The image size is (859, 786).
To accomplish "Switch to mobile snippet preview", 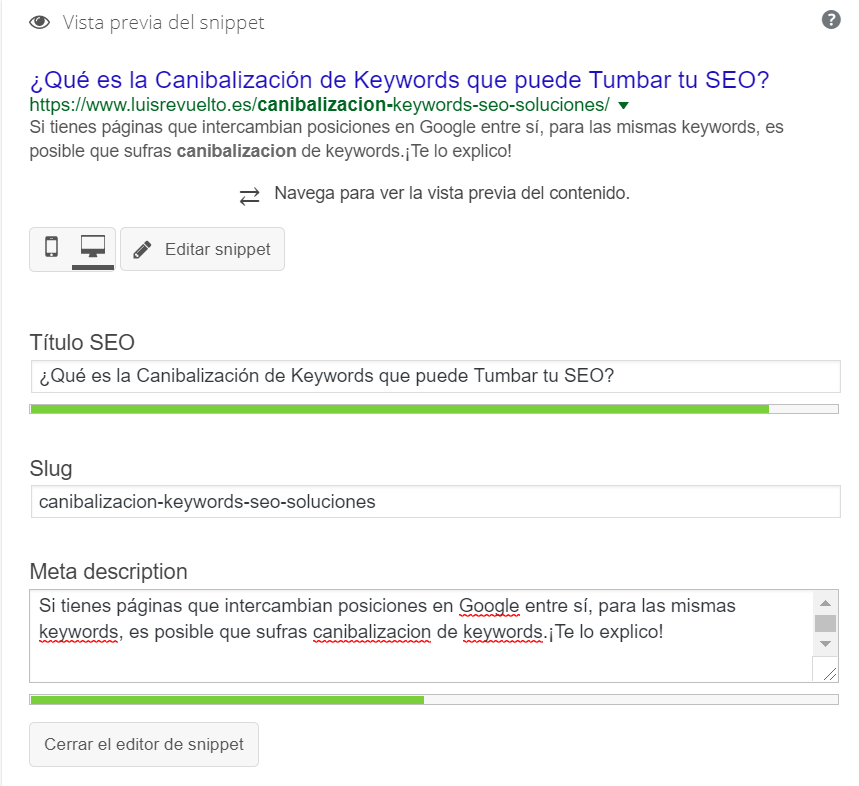I will coord(52,248).
